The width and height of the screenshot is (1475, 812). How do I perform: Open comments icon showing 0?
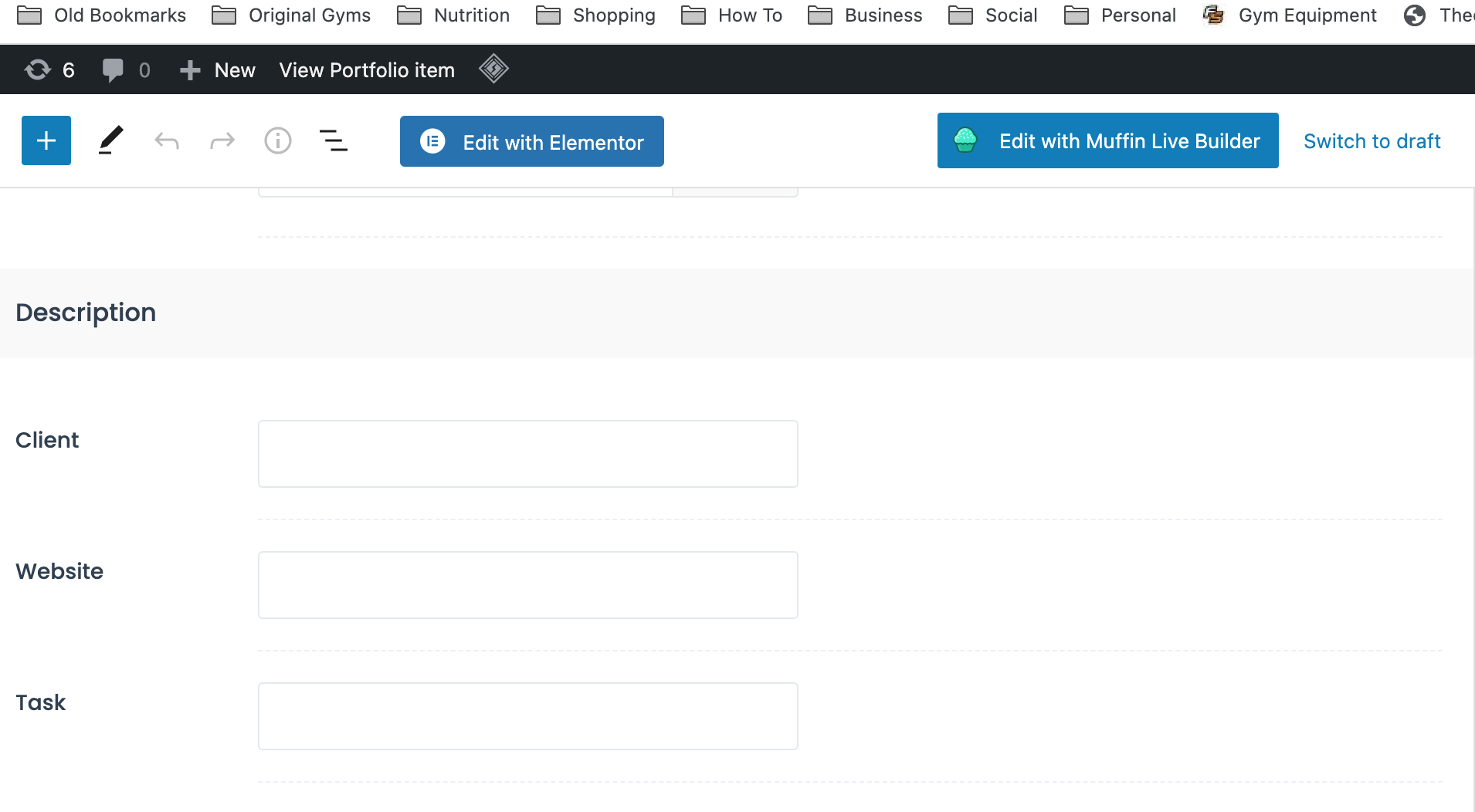[x=126, y=70]
